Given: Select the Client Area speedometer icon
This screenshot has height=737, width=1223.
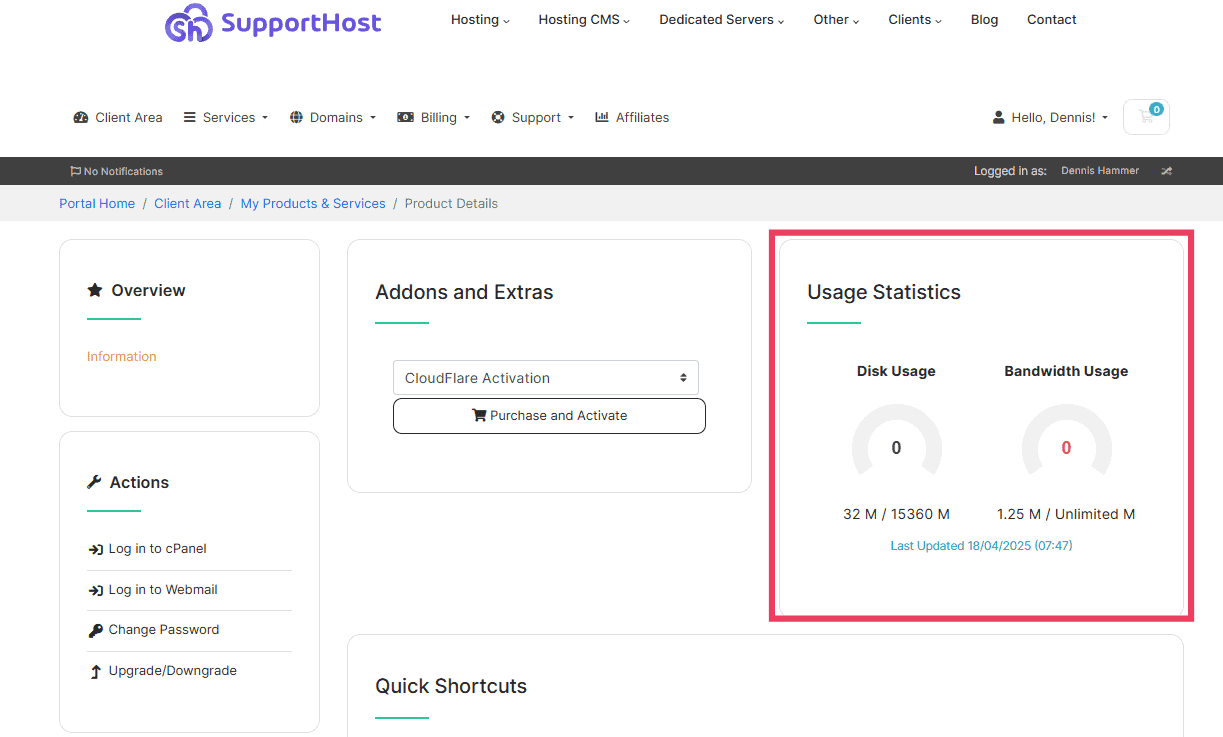Looking at the screenshot, I should point(80,117).
